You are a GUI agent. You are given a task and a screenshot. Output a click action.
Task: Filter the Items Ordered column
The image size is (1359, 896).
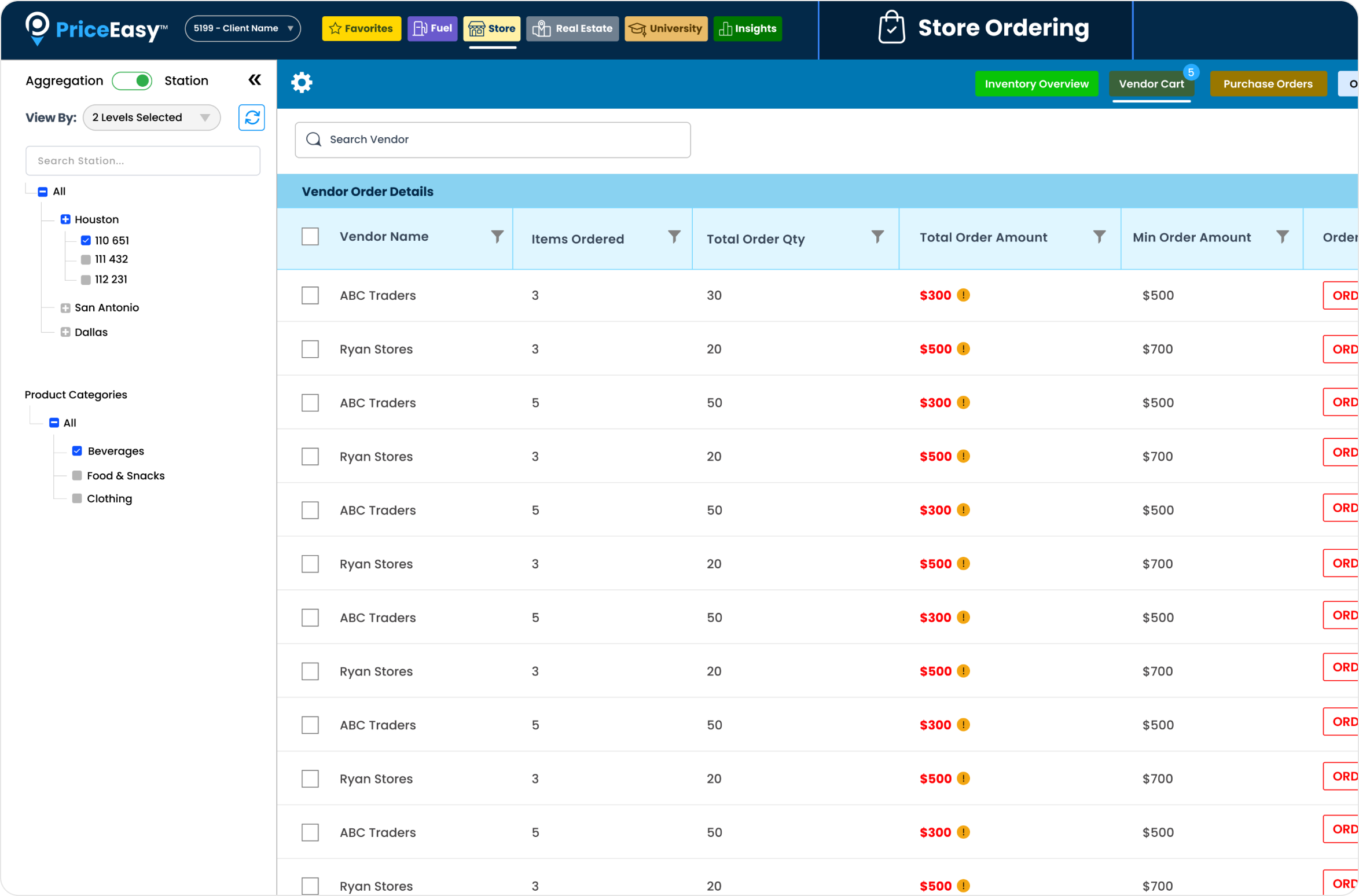coord(674,237)
